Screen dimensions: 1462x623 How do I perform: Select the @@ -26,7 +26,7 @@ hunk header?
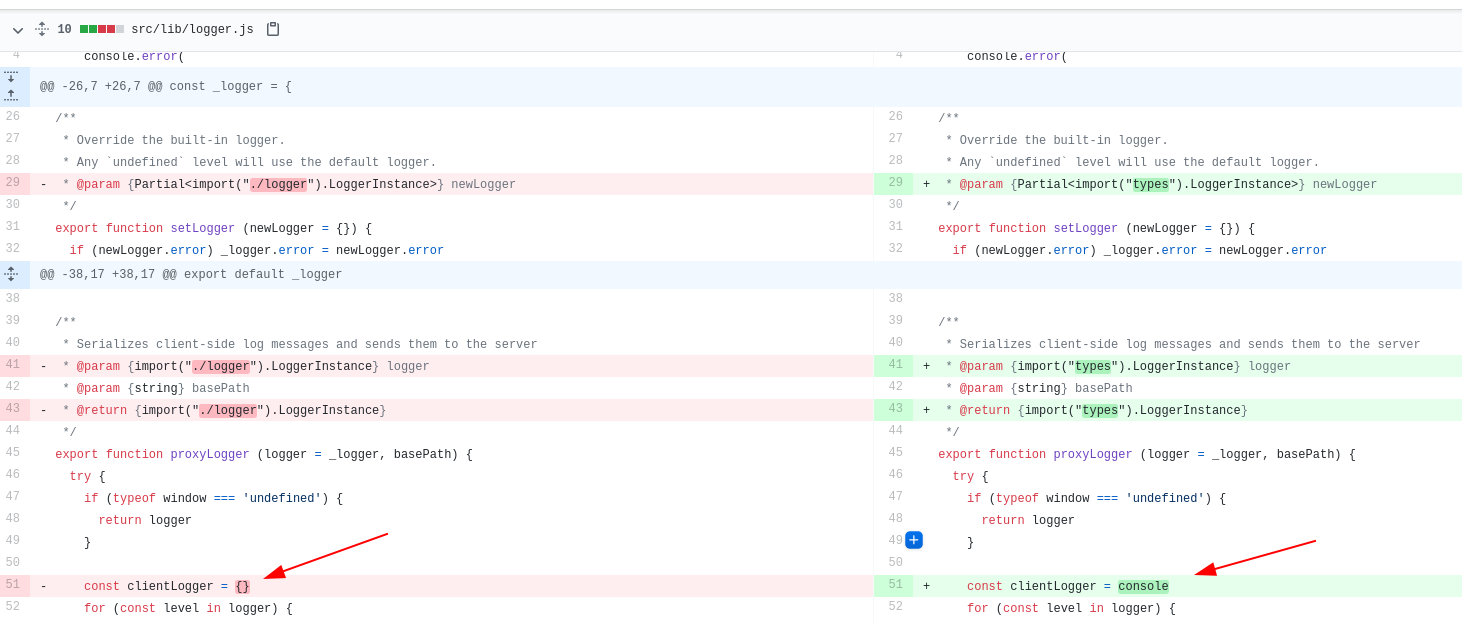(x=166, y=87)
